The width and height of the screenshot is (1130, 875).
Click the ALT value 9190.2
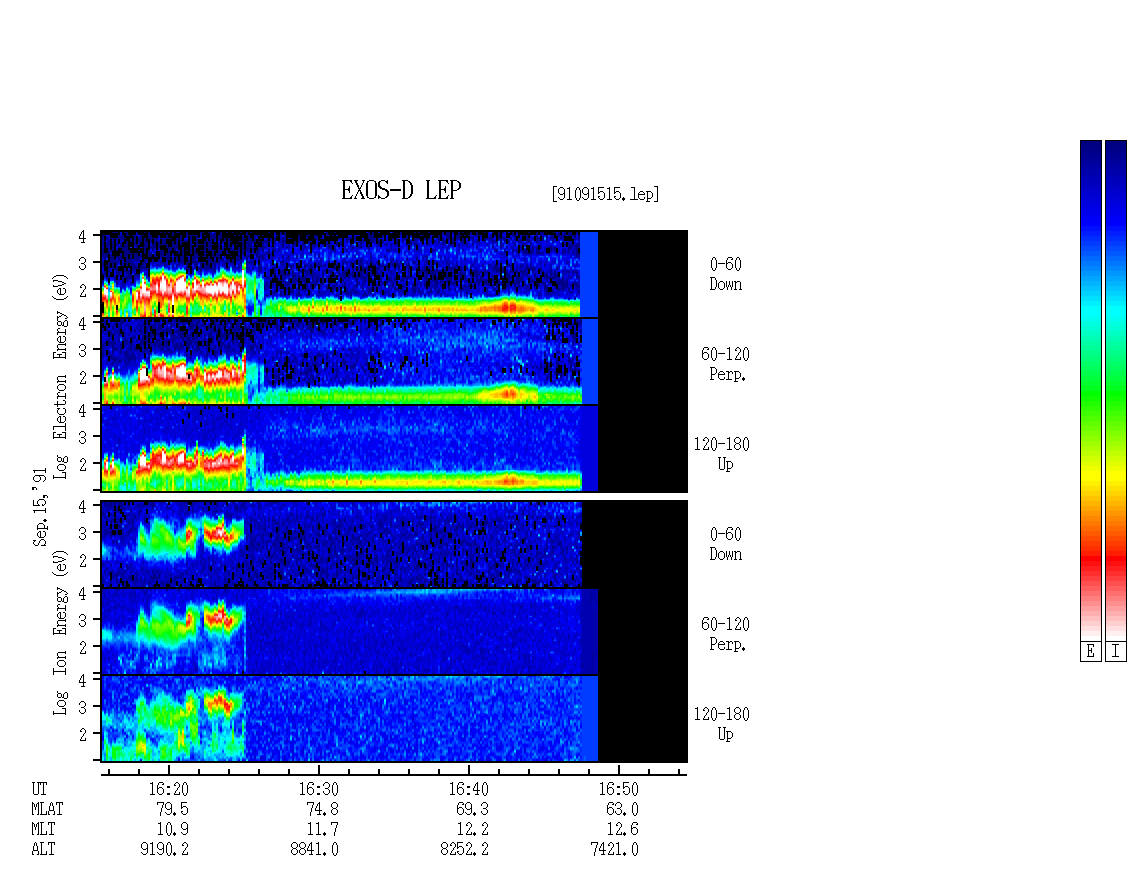164,850
